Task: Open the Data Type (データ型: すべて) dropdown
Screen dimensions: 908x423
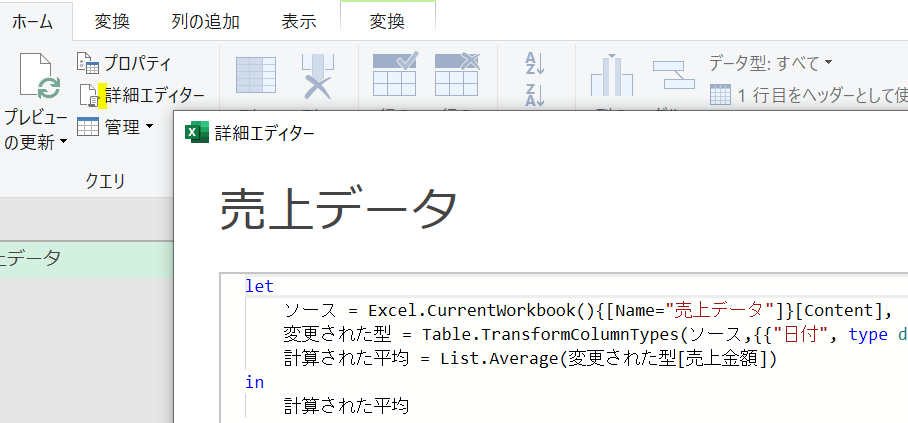Action: 771,63
